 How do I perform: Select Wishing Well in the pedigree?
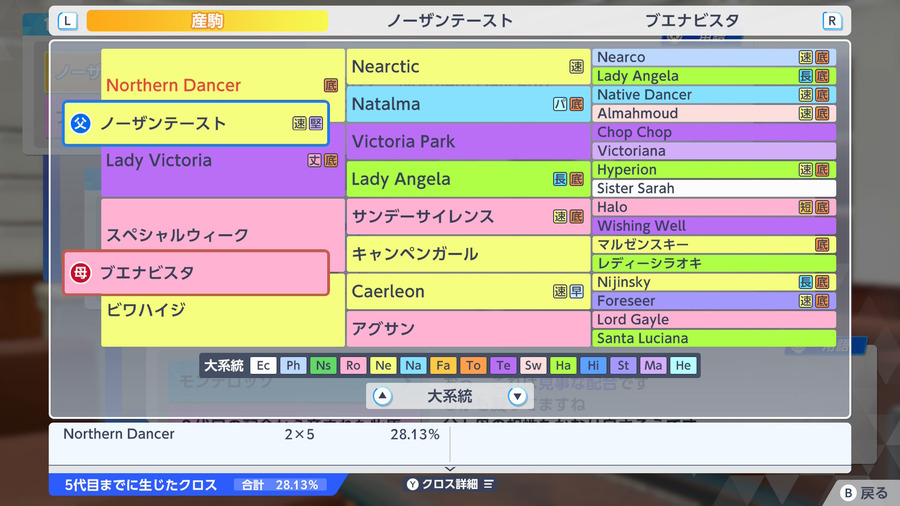pos(714,226)
